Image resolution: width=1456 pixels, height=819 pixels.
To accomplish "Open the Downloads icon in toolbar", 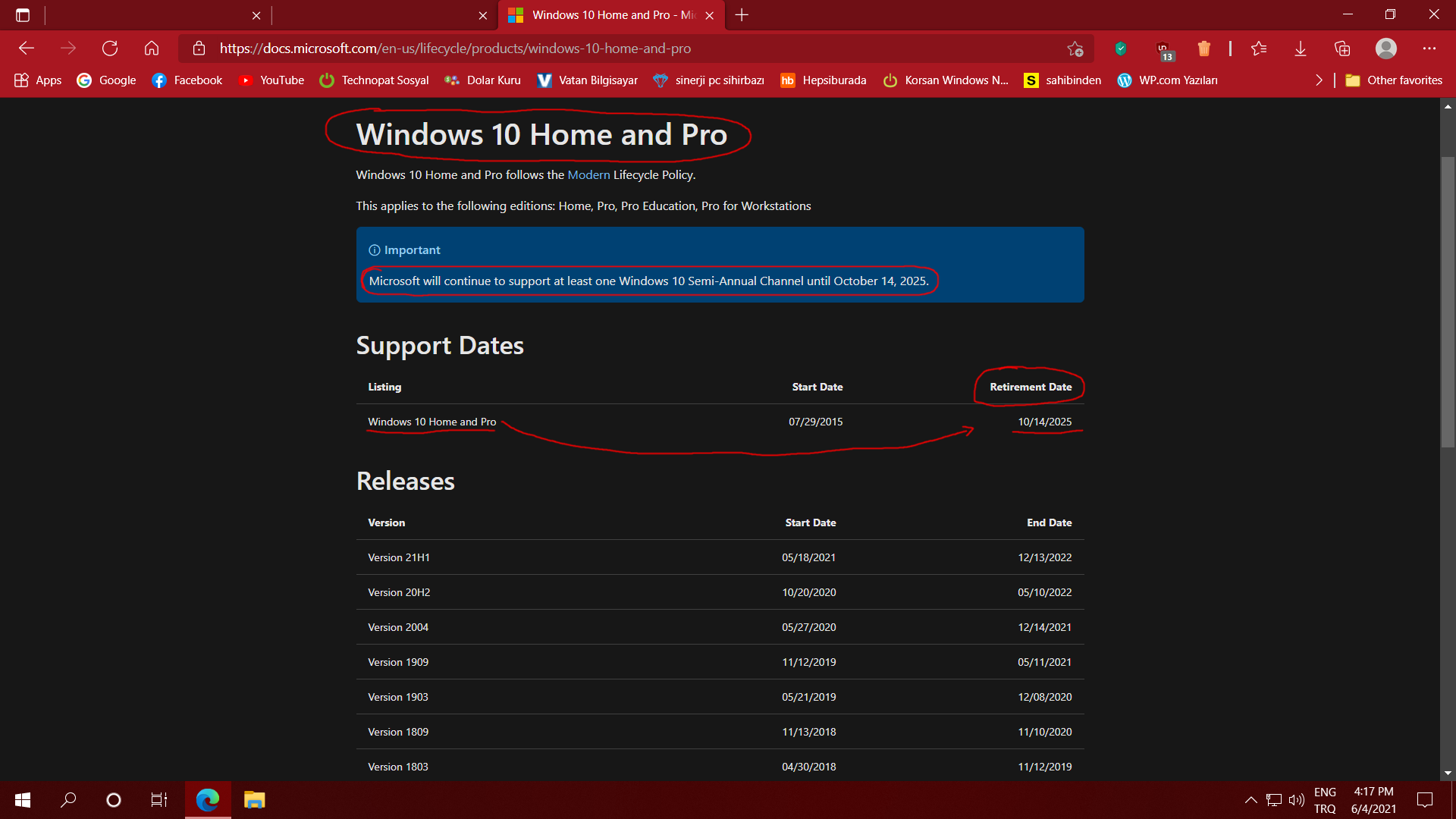I will [x=1301, y=49].
